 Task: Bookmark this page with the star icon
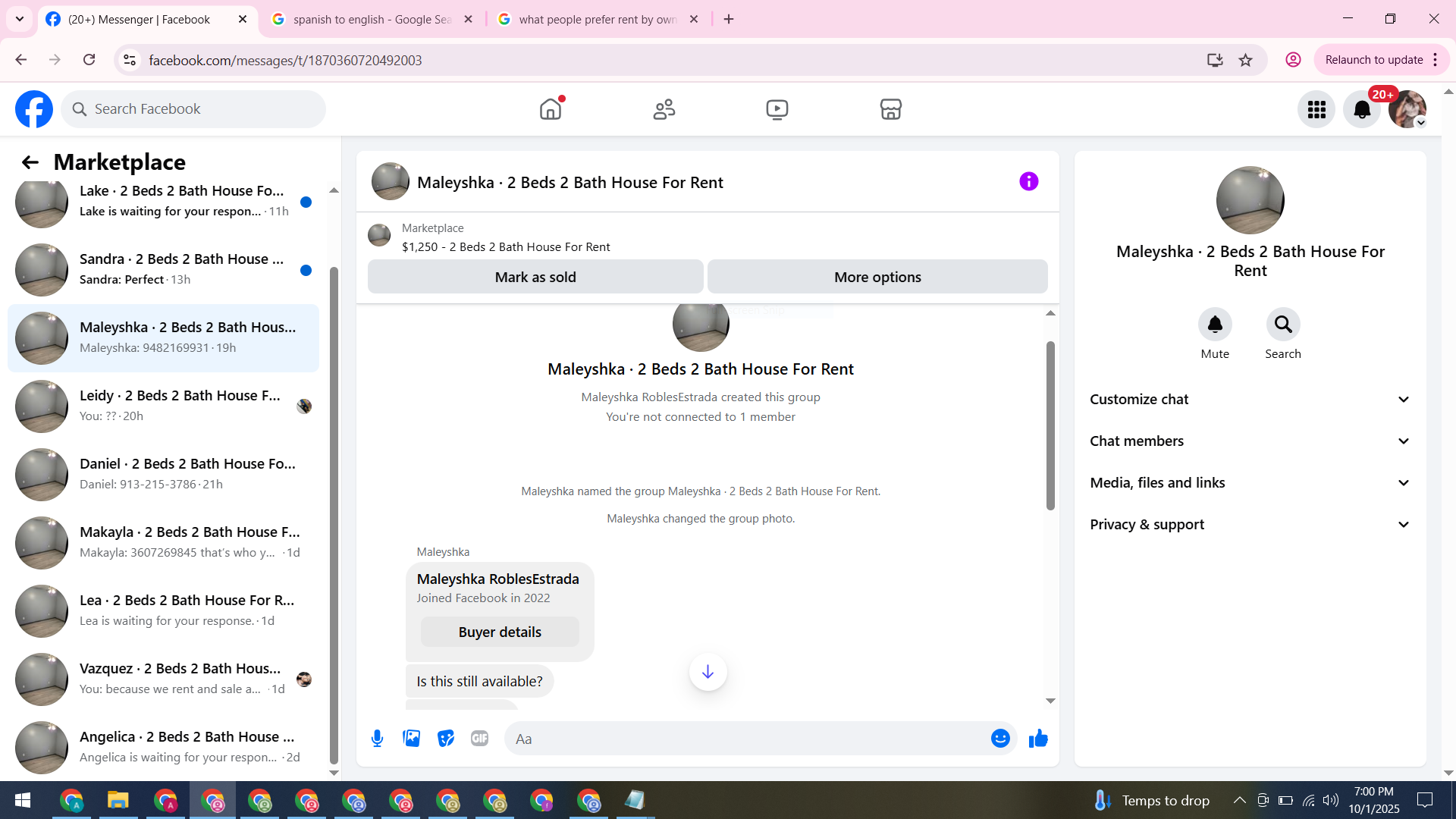pos(1245,60)
